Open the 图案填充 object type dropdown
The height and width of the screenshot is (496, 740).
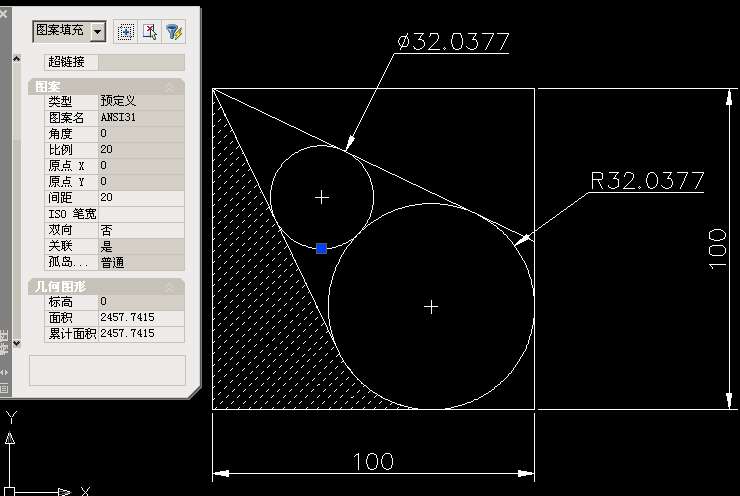[98, 32]
